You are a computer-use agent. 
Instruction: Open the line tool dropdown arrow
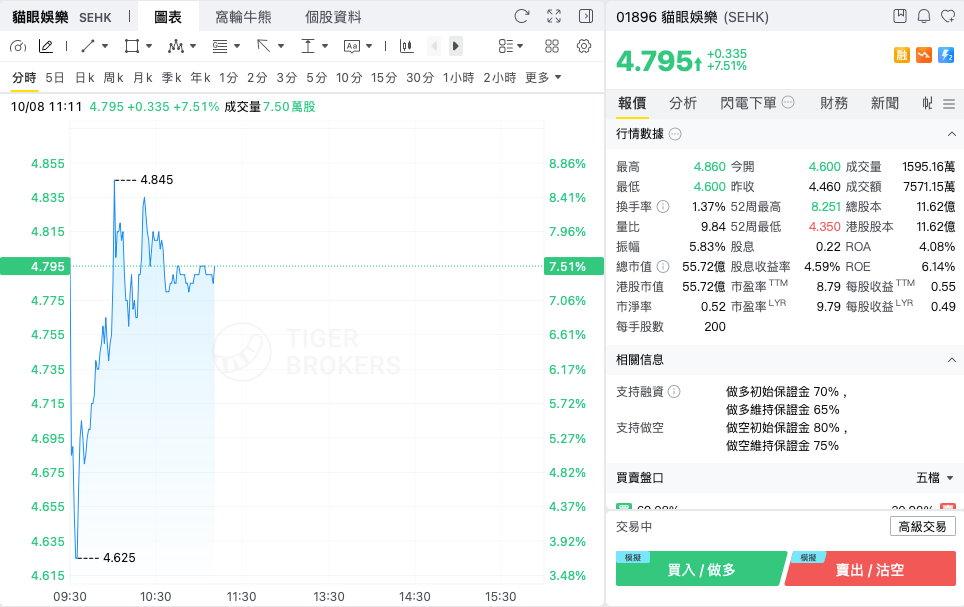105,46
